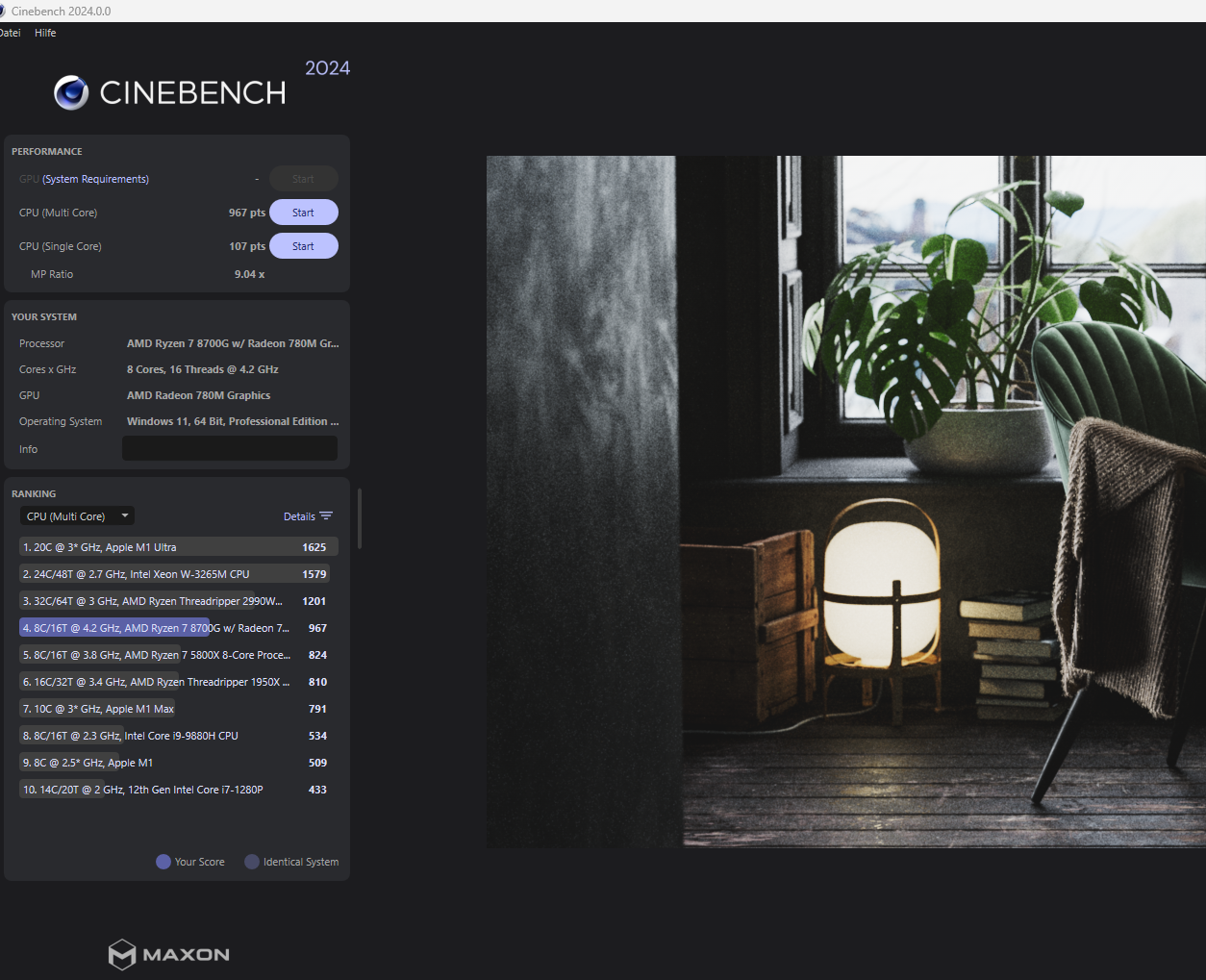Screen dimensions: 1206x980
Task: Click the Cinebench logo sphere icon
Action: [71, 92]
